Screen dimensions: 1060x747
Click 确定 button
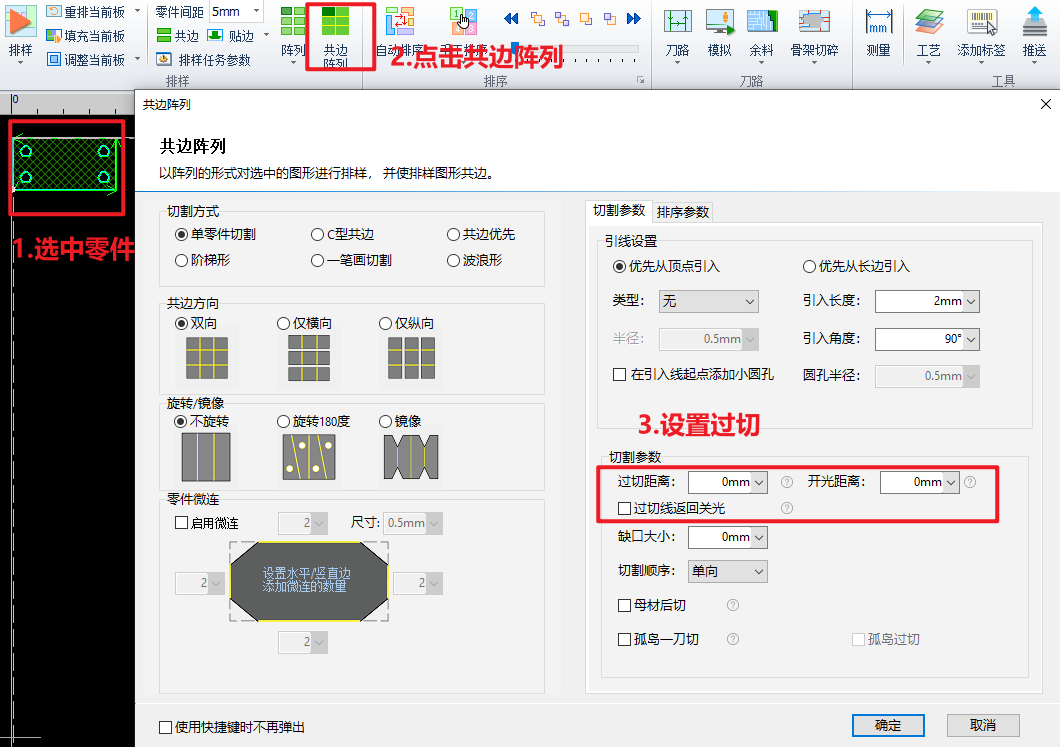[x=888, y=725]
